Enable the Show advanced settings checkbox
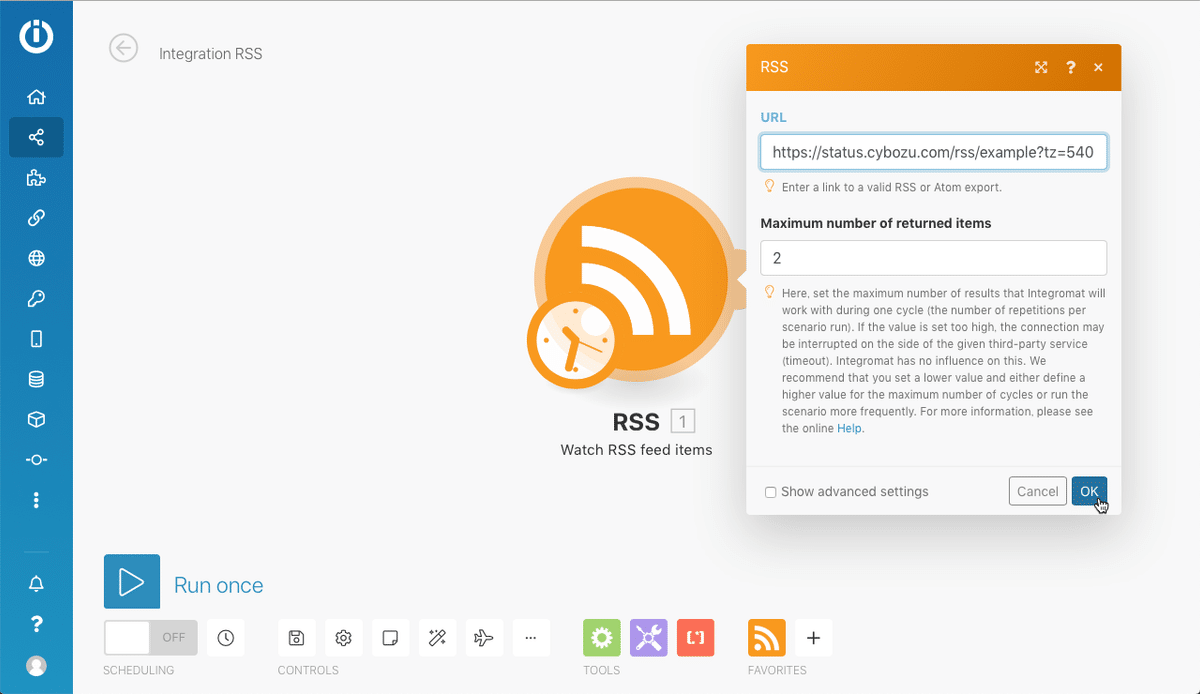 pos(770,491)
